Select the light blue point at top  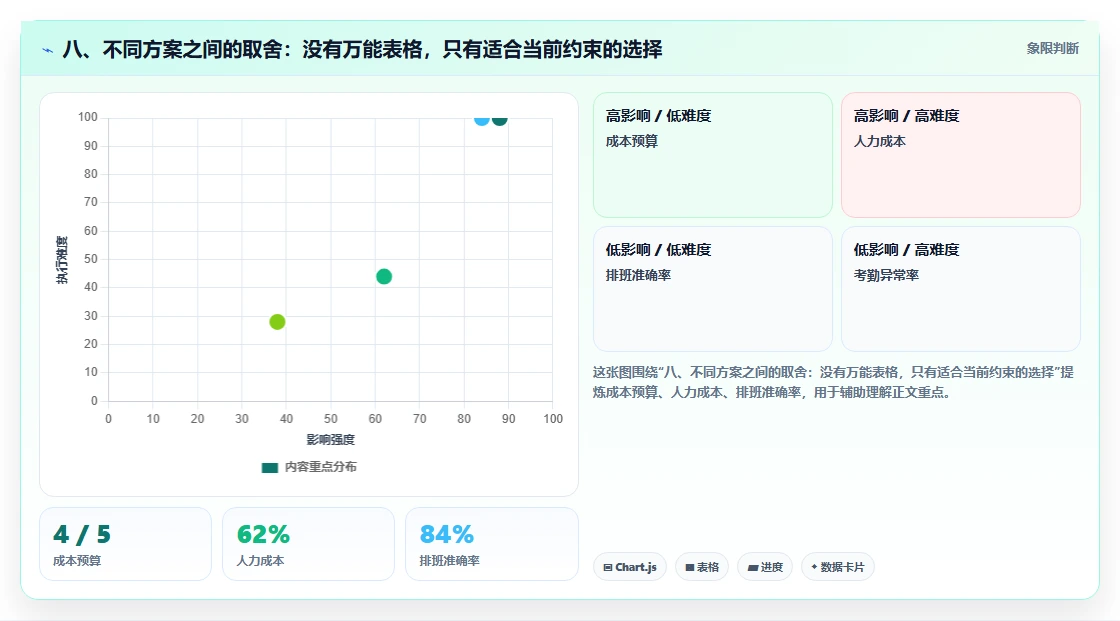click(482, 119)
